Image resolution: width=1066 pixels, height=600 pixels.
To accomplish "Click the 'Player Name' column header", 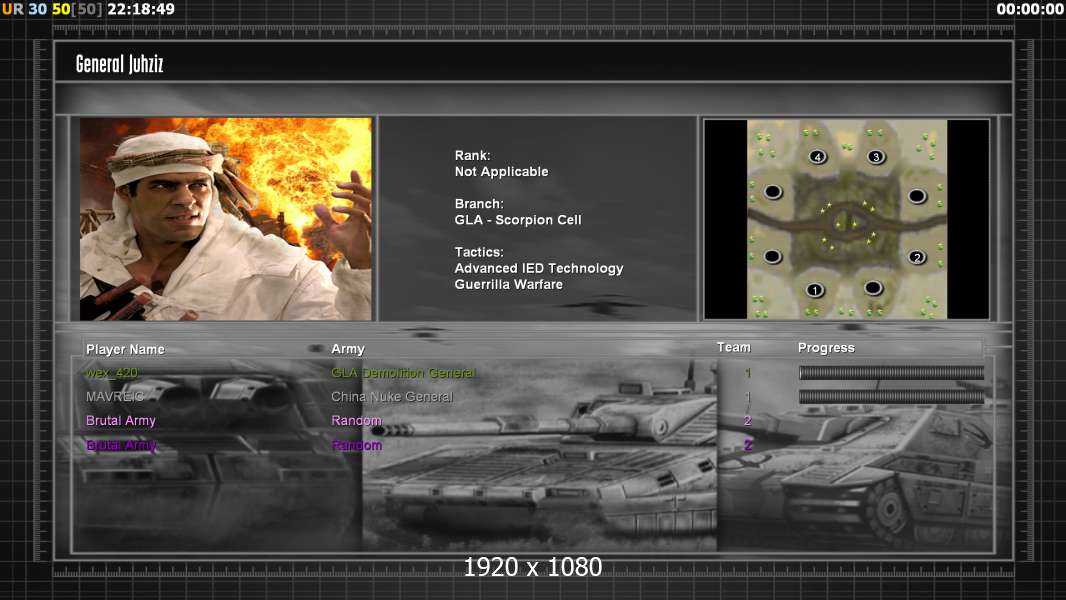I will [125, 349].
